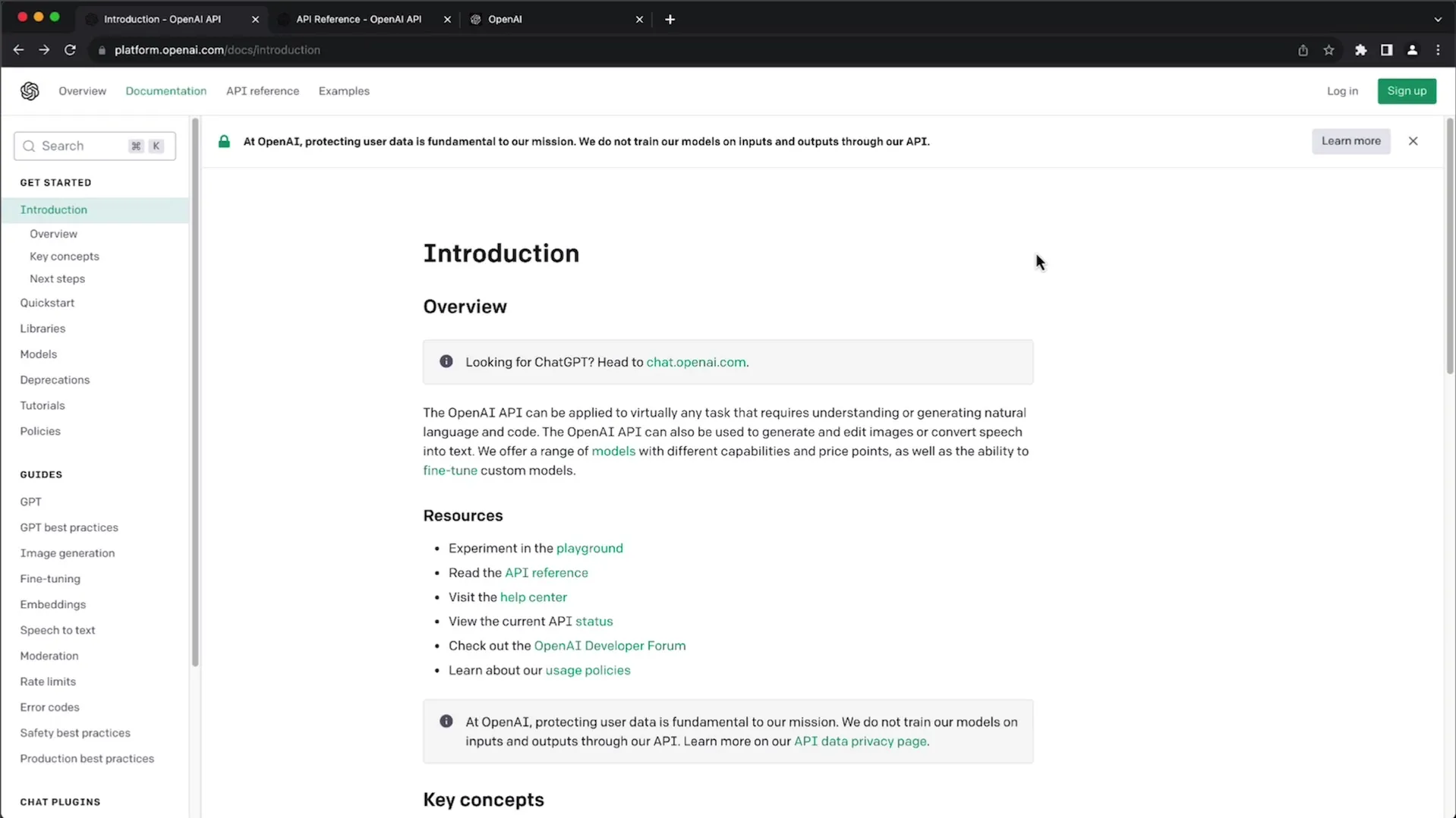Open the Fine-tuning guide
This screenshot has width=1456, height=818.
[50, 579]
